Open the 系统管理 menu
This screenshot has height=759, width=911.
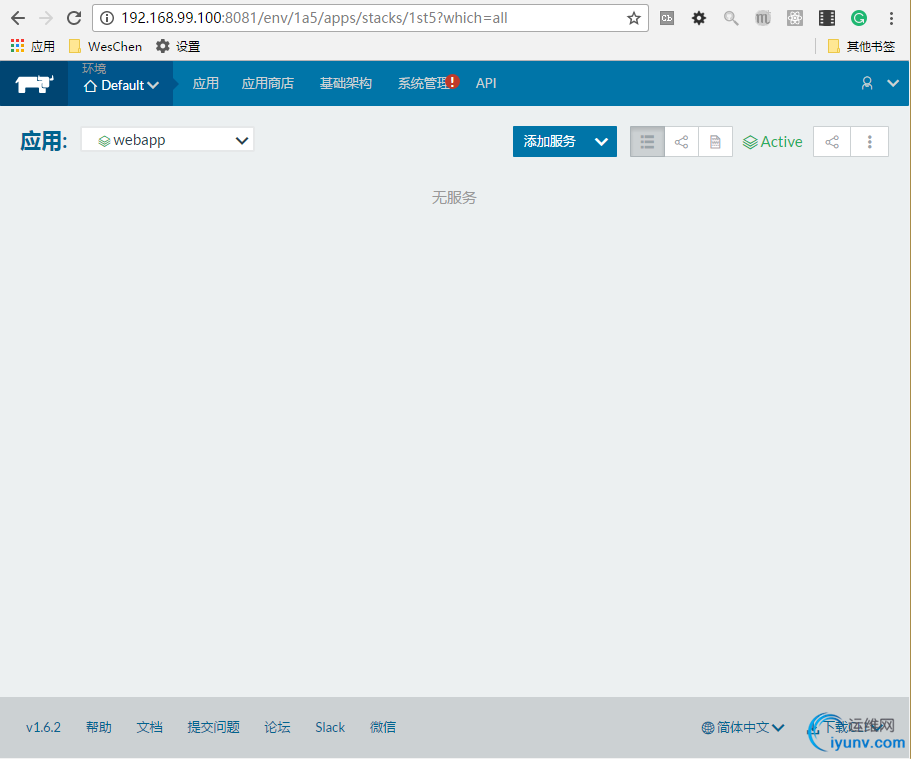[x=423, y=83]
